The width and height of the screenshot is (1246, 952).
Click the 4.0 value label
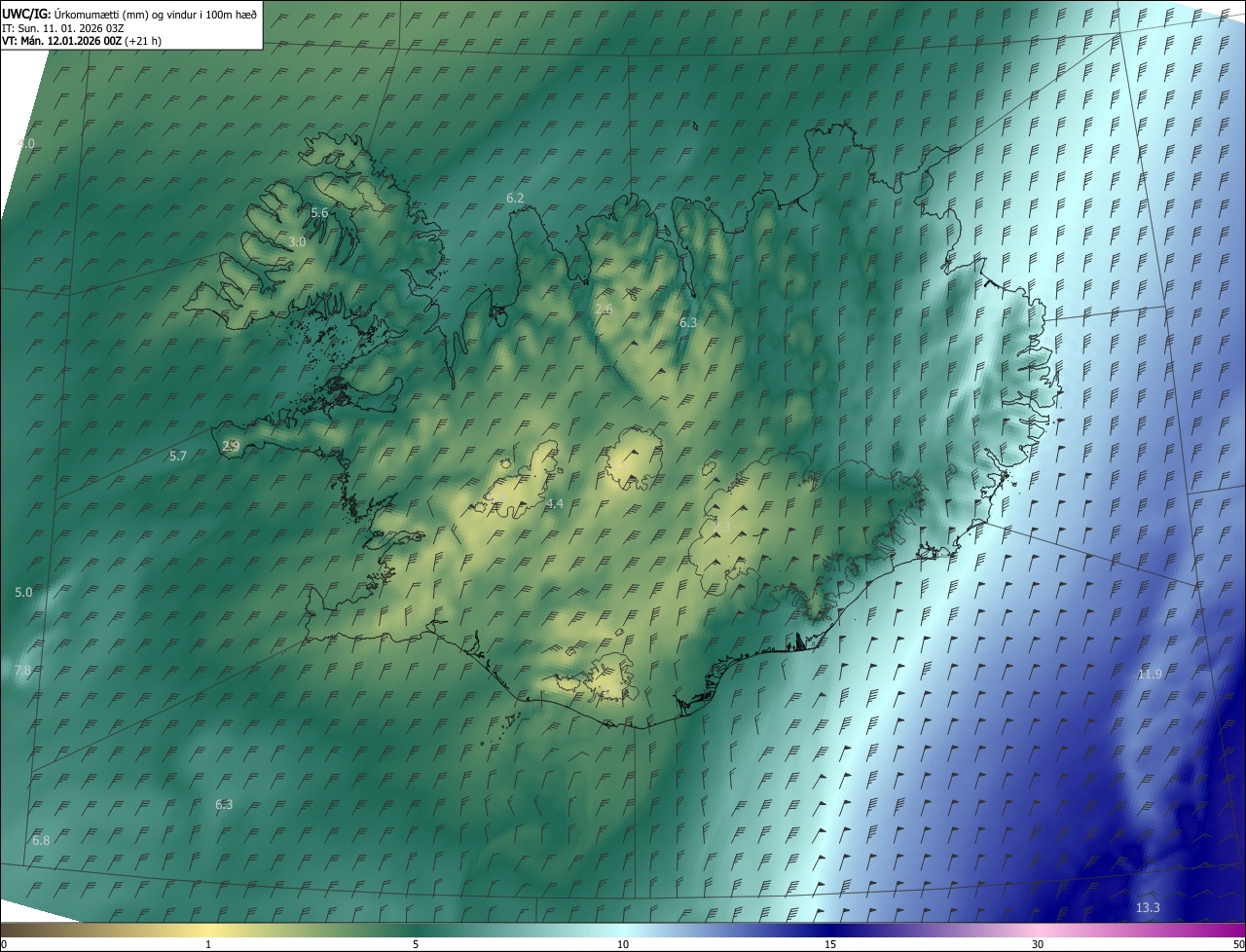[25, 143]
